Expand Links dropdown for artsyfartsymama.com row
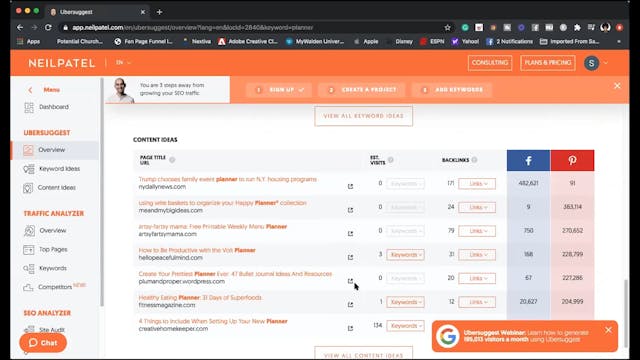 point(477,231)
